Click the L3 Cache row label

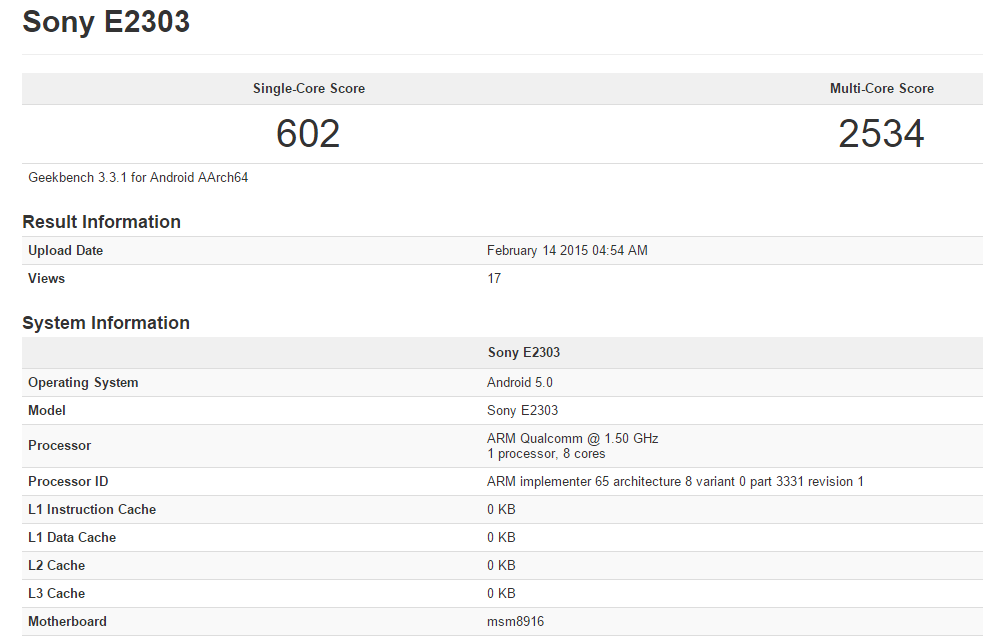coord(58,594)
